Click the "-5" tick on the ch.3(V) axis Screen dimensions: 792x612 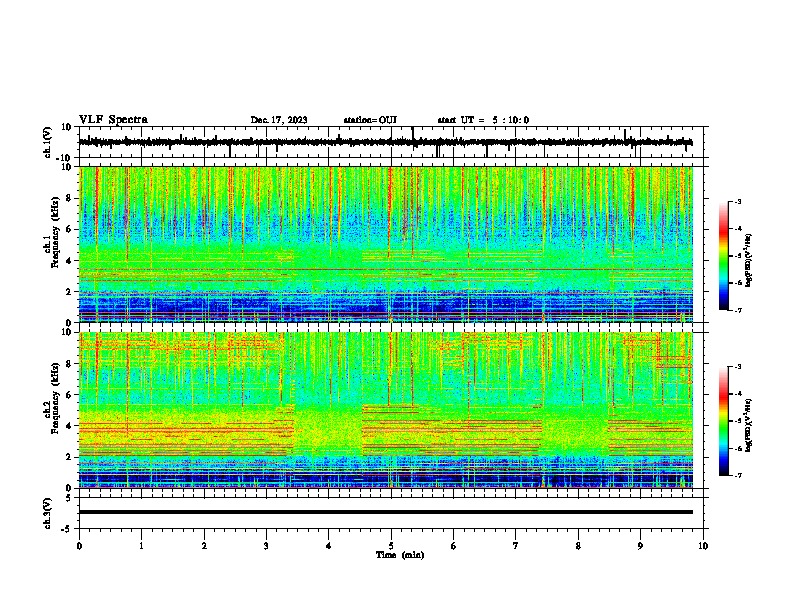click(x=67, y=529)
